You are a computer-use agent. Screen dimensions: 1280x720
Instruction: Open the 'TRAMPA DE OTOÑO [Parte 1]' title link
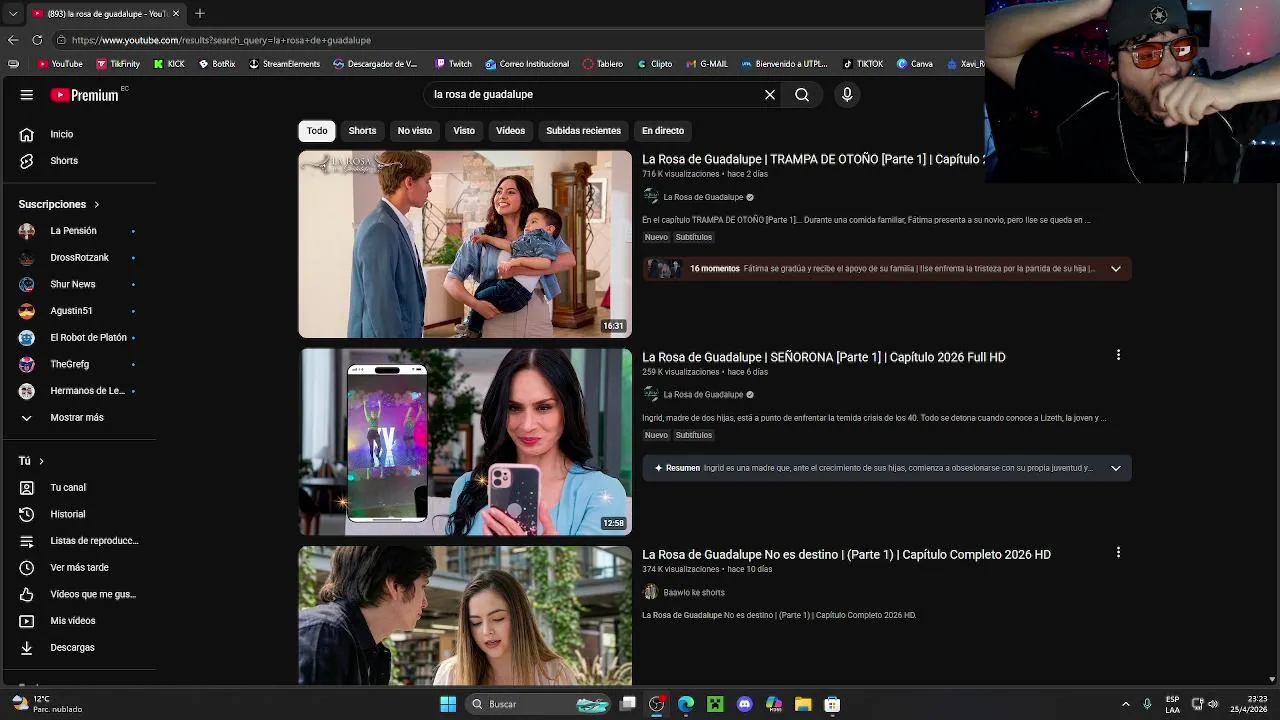[x=813, y=159]
